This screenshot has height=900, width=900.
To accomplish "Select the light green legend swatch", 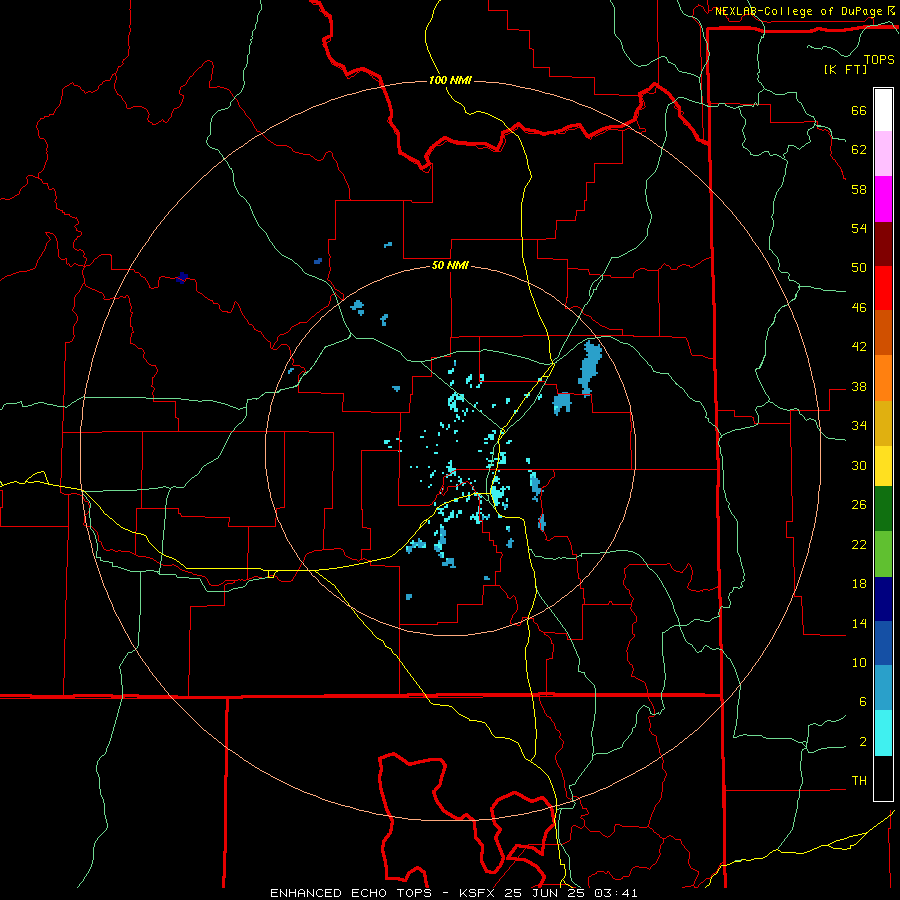I will (x=883, y=554).
